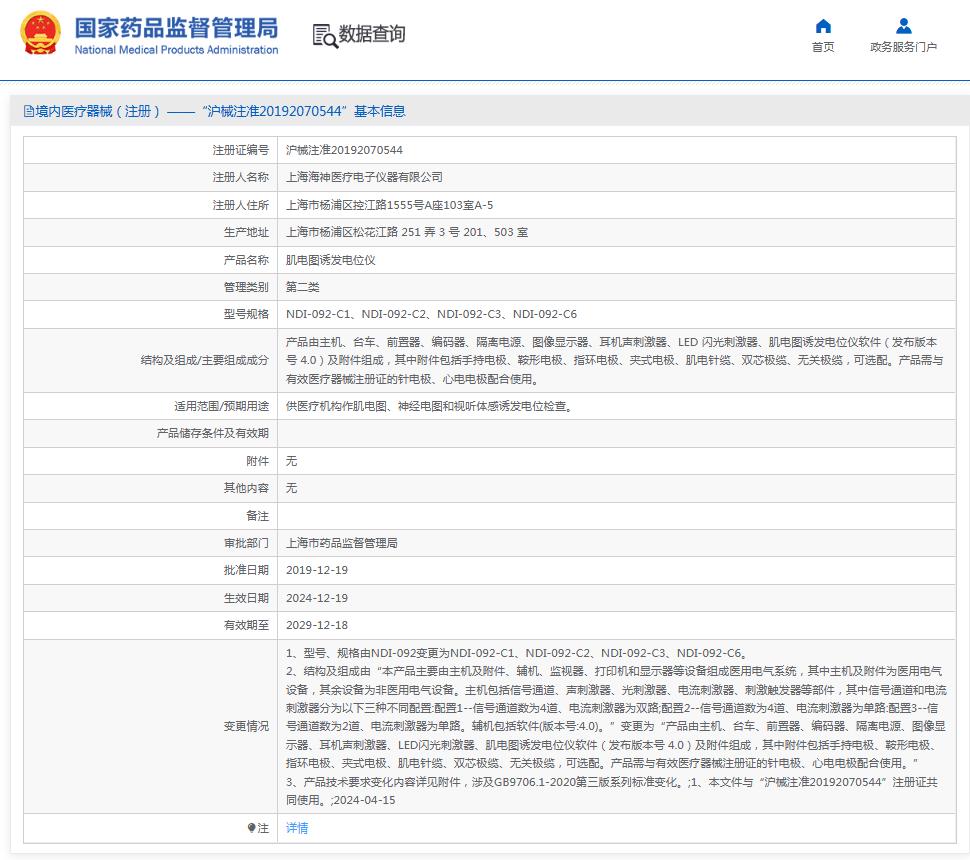Image resolution: width=970 pixels, height=860 pixels.
Task: Go to 首页 via its text label
Action: (823, 47)
